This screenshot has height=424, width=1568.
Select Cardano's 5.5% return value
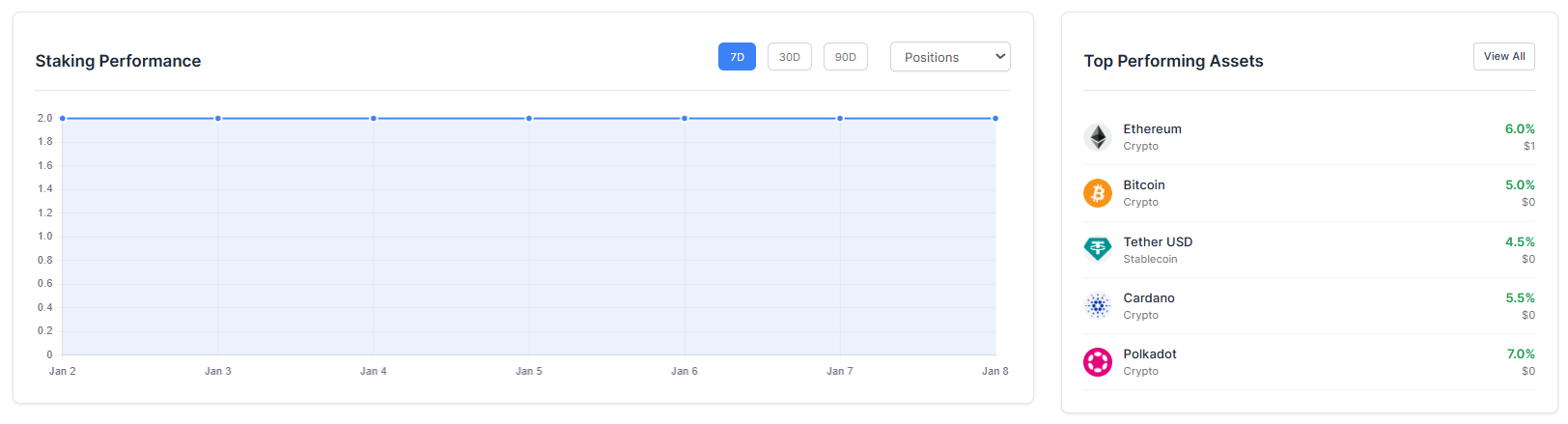point(1519,297)
